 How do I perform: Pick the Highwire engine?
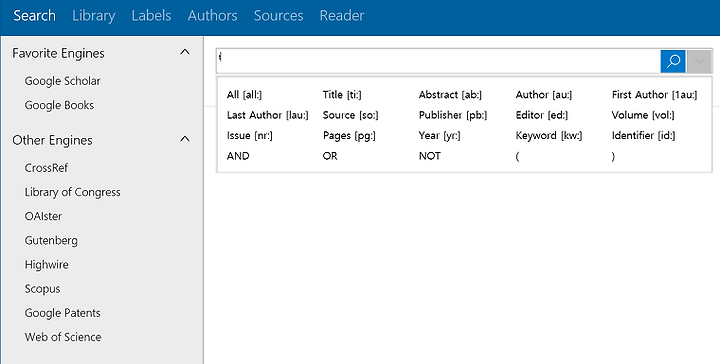point(46,265)
